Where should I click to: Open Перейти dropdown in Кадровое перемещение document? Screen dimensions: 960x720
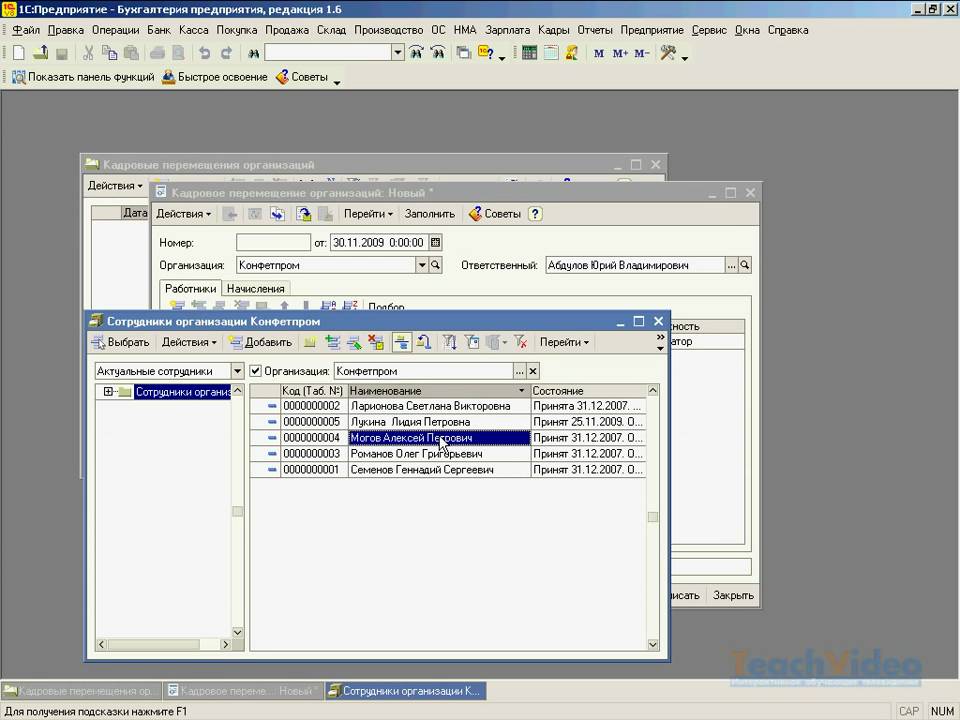pos(368,214)
